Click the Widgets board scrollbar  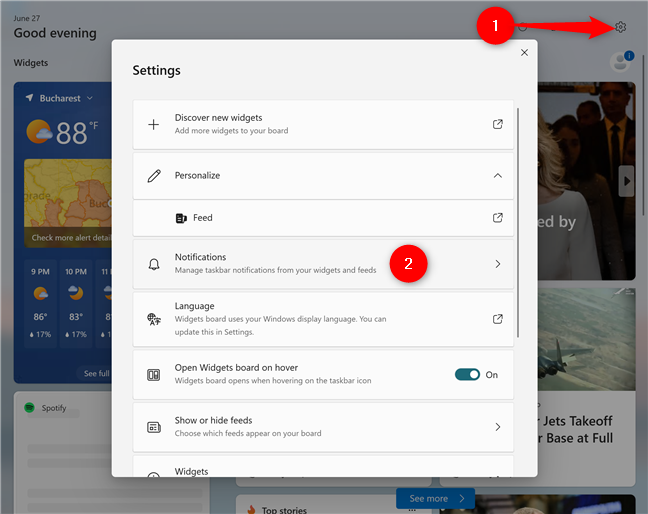pos(643,136)
